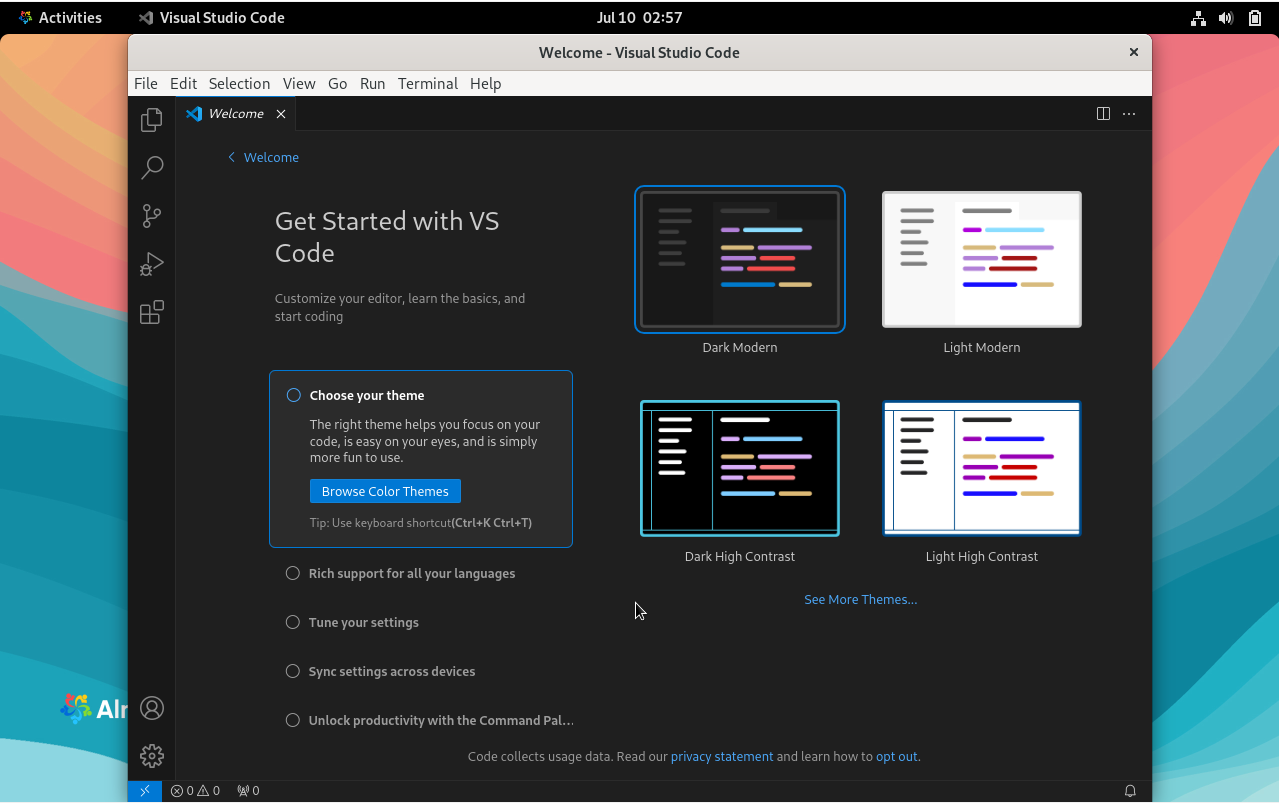Click the Browse Color Themes button
The image size is (1279, 803).
[x=384, y=491]
